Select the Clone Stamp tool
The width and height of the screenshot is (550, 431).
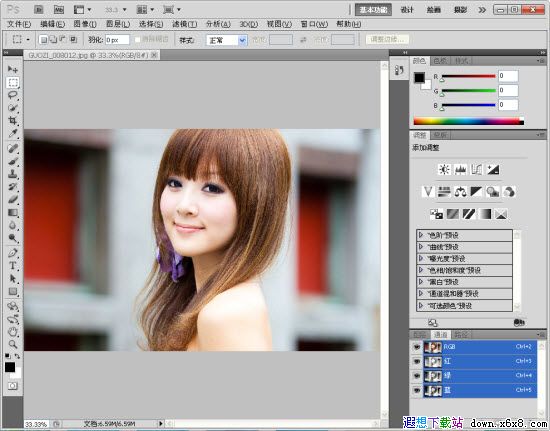click(13, 174)
